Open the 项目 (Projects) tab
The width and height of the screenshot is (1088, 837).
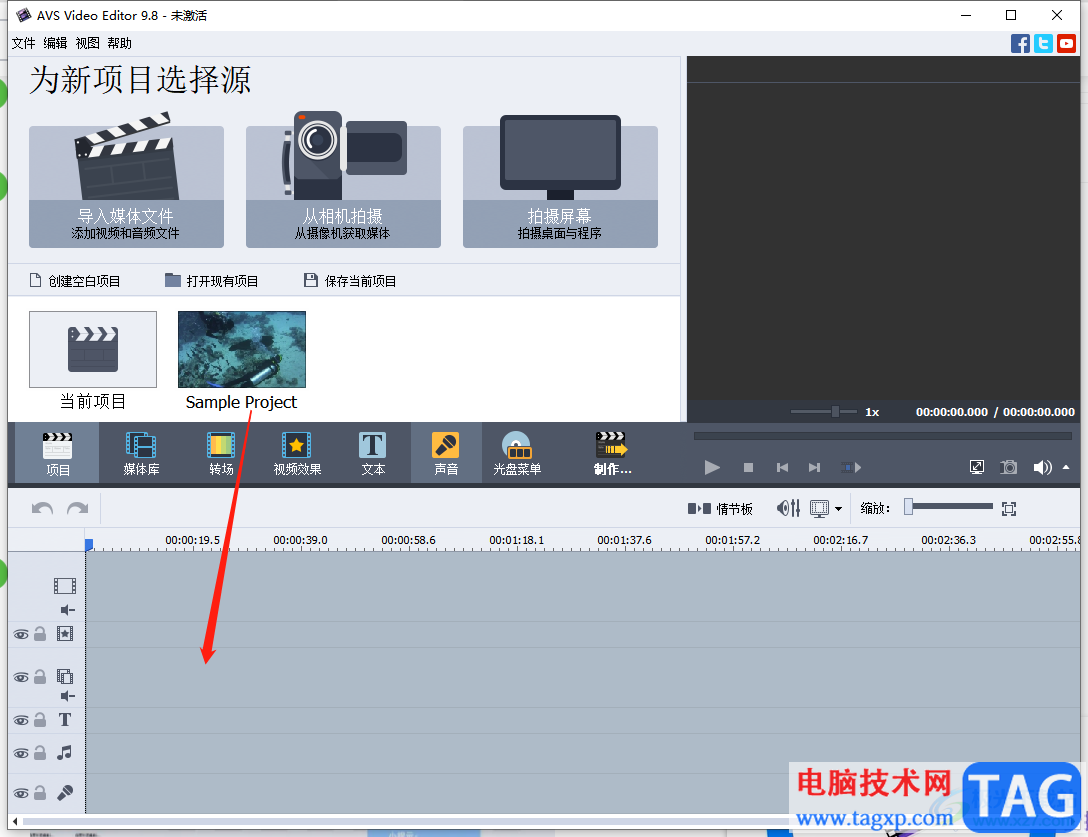tap(57, 453)
